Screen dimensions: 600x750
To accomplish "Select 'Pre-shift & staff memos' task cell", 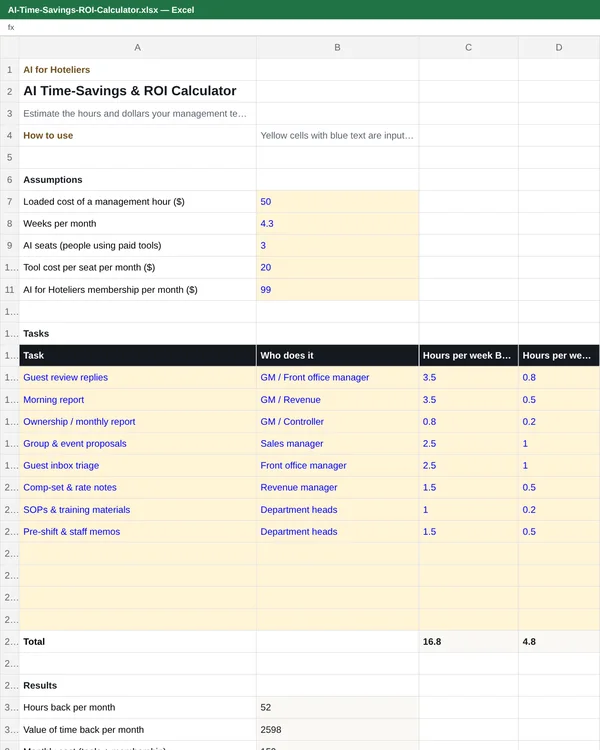I will tap(137, 531).
